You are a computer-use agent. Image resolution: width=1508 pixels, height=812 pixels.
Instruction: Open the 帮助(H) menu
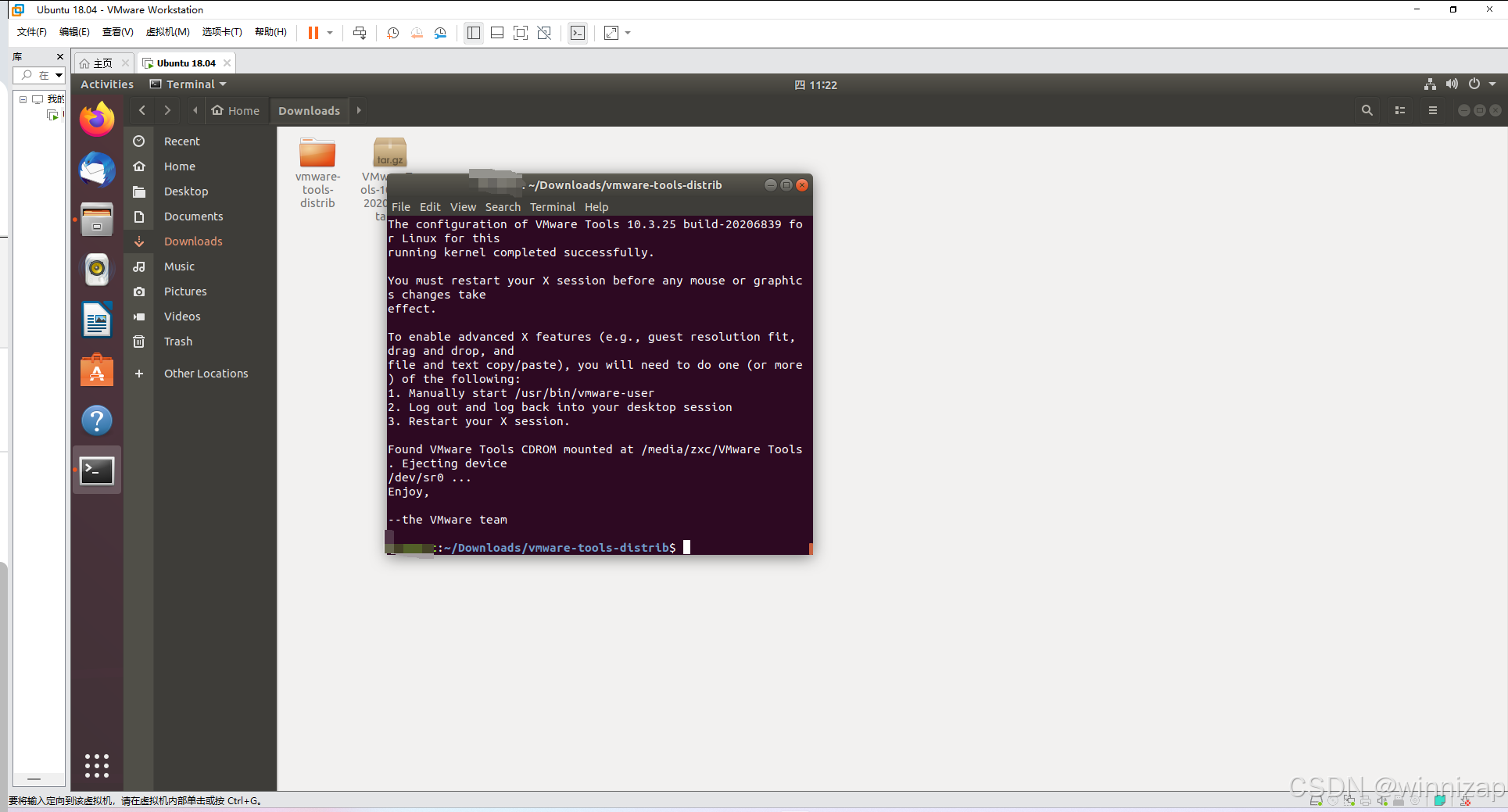click(x=270, y=32)
